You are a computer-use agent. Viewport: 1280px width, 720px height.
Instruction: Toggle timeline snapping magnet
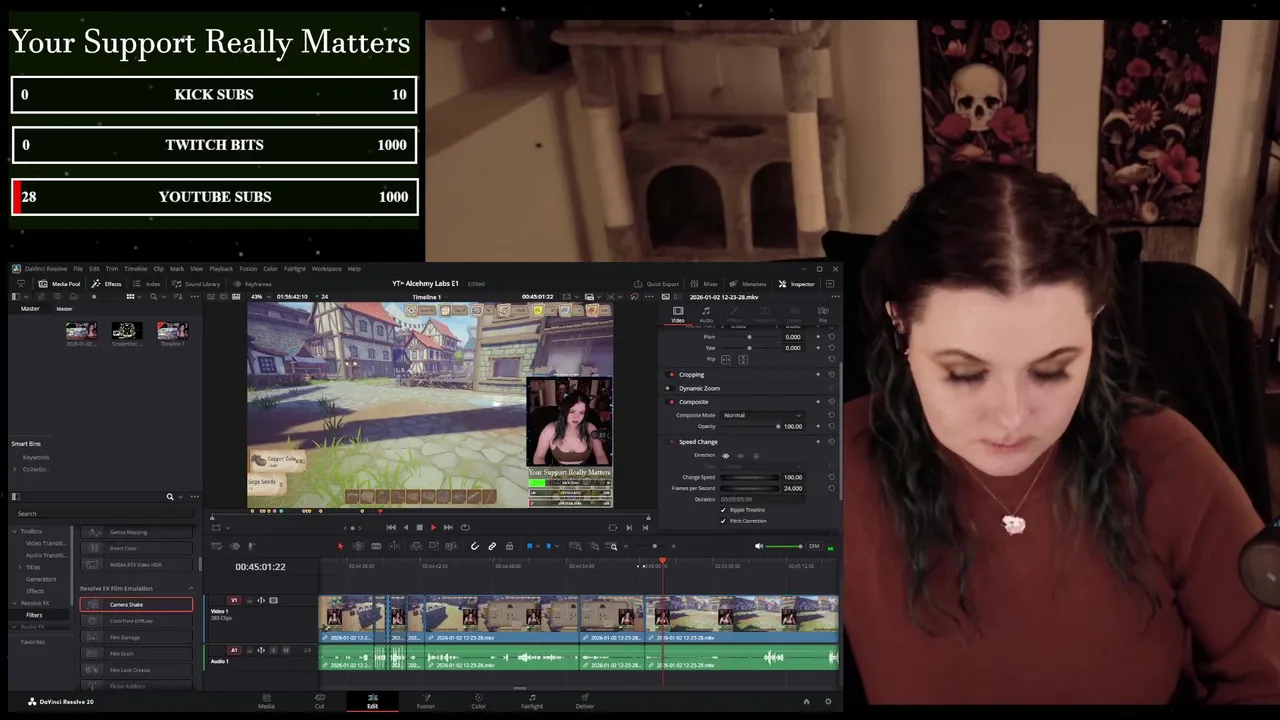coord(474,546)
